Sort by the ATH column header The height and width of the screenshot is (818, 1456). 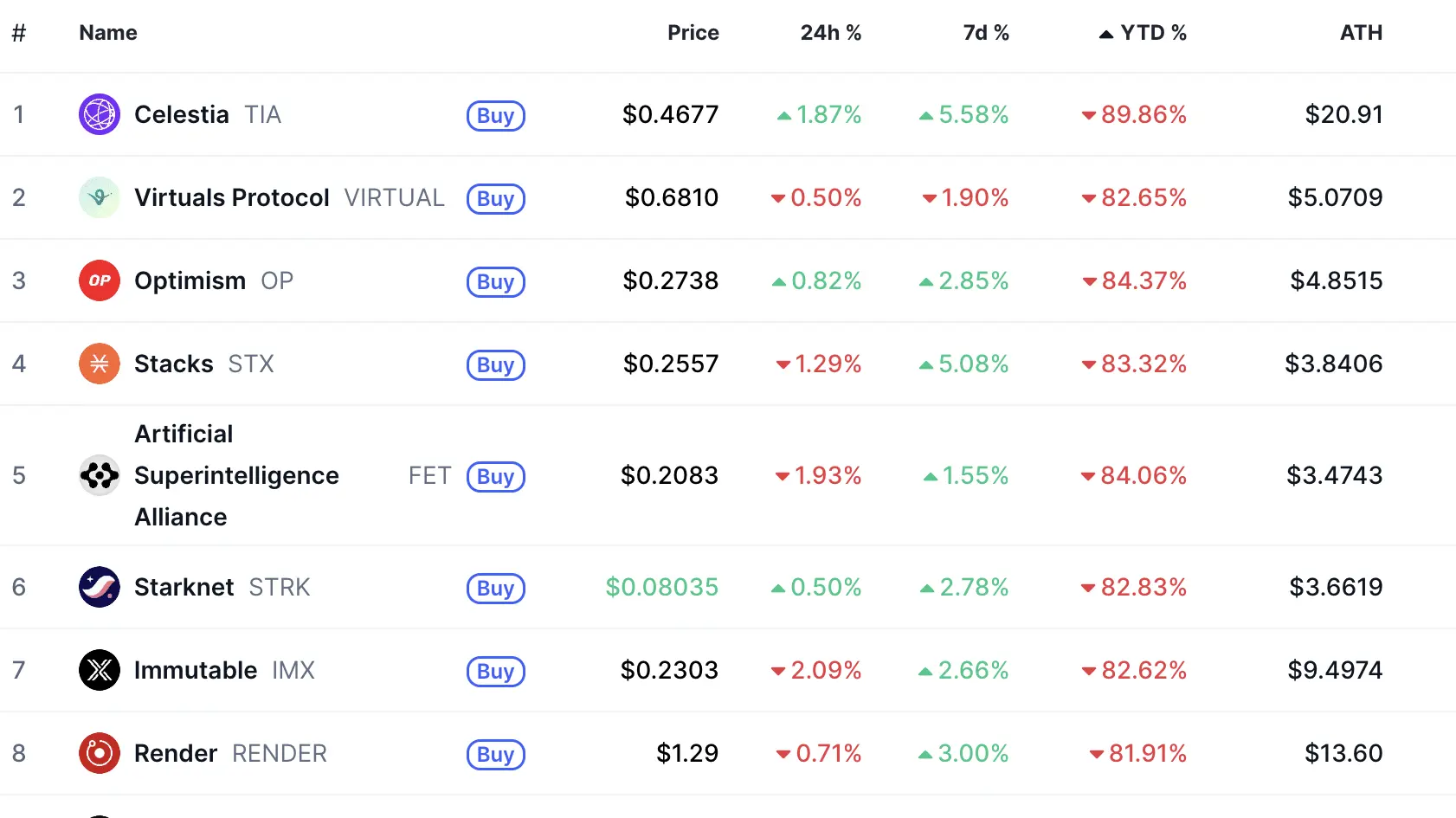(1361, 33)
